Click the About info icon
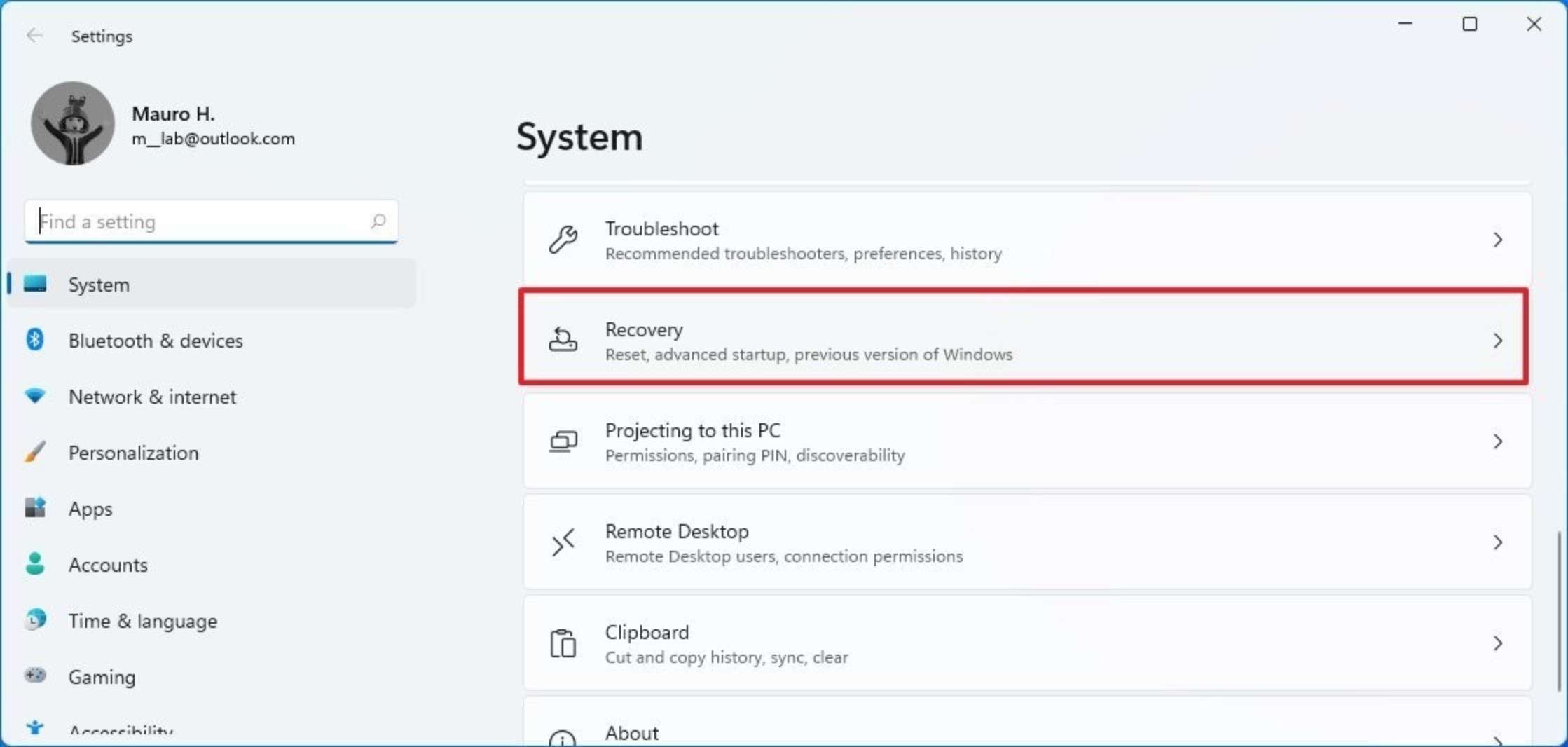 point(563,737)
